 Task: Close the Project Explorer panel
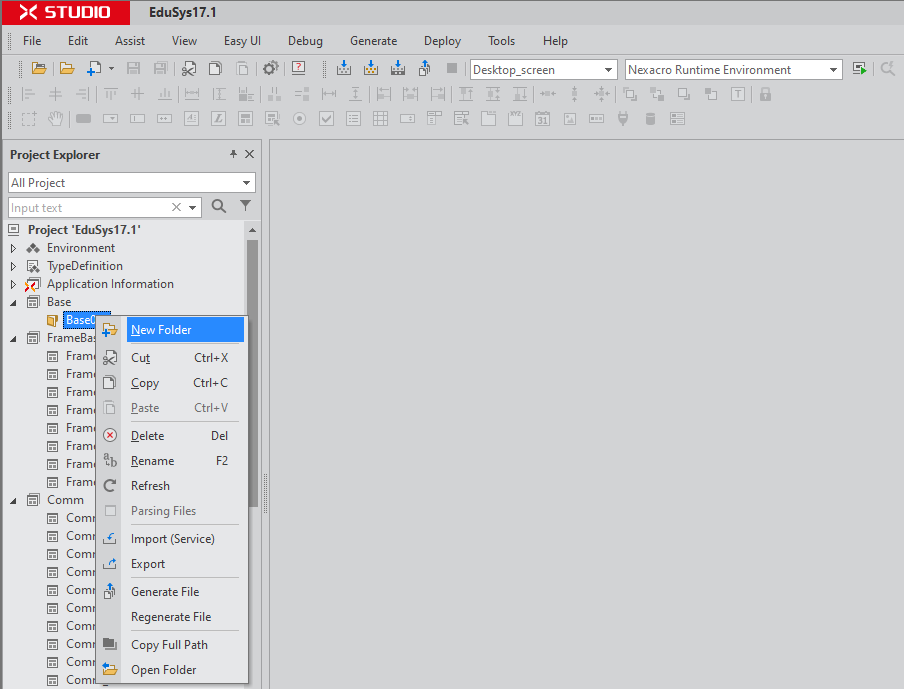click(x=249, y=154)
